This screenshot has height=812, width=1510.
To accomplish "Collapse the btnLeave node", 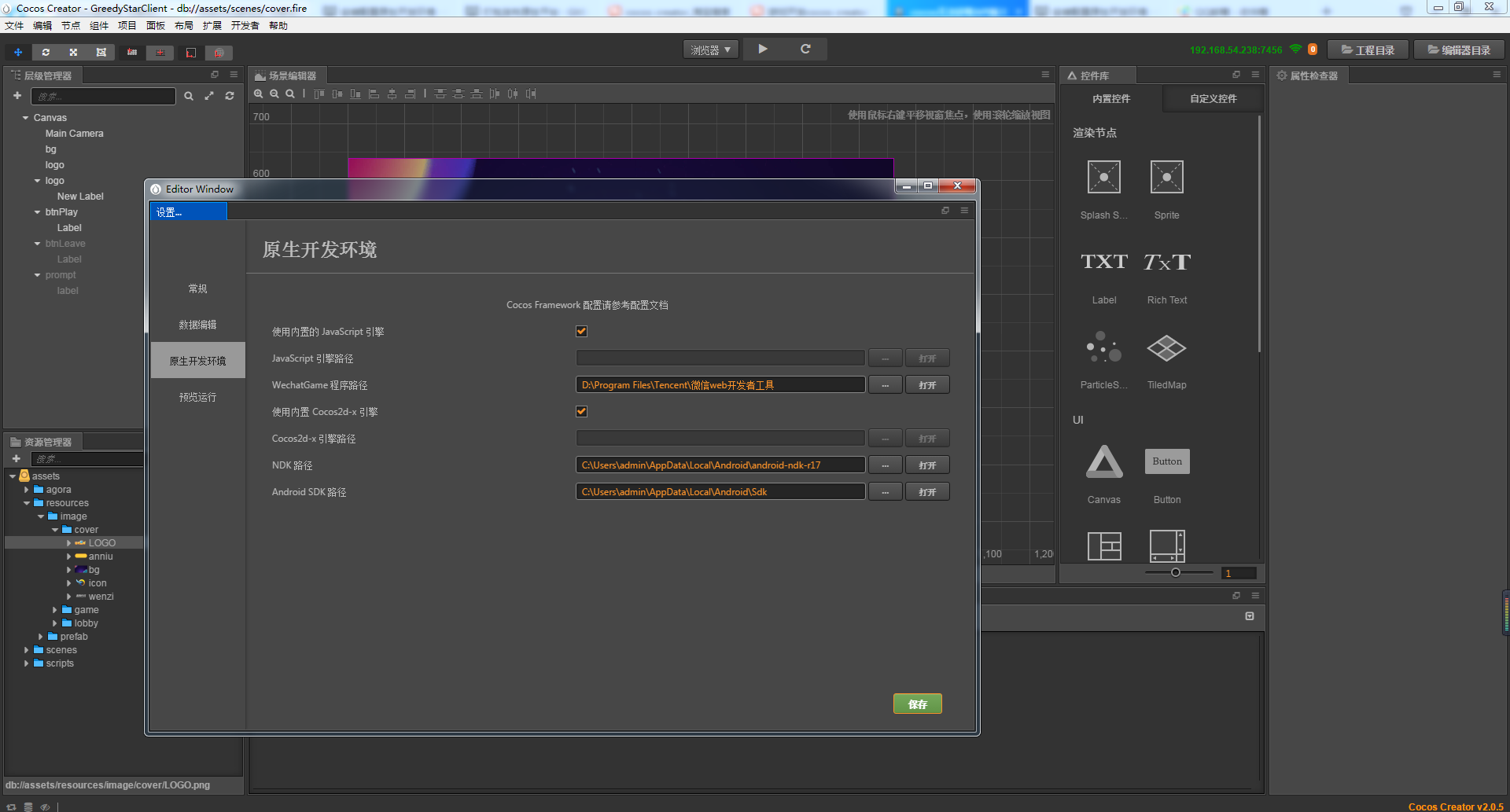I will (37, 244).
